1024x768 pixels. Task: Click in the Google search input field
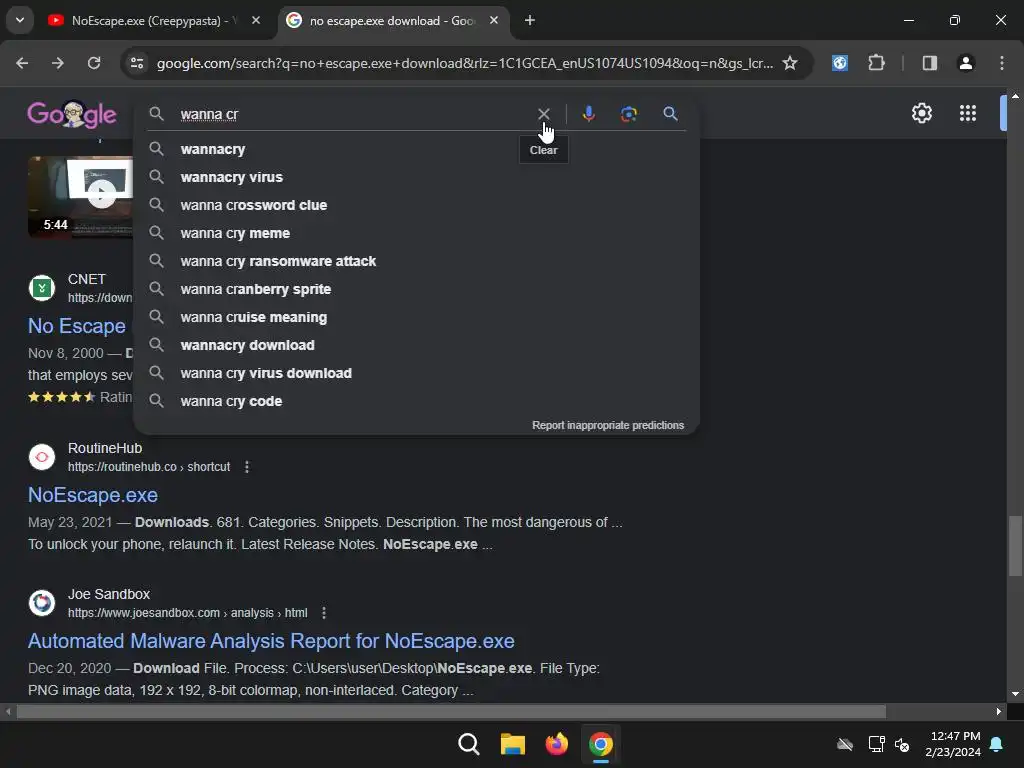(x=353, y=114)
